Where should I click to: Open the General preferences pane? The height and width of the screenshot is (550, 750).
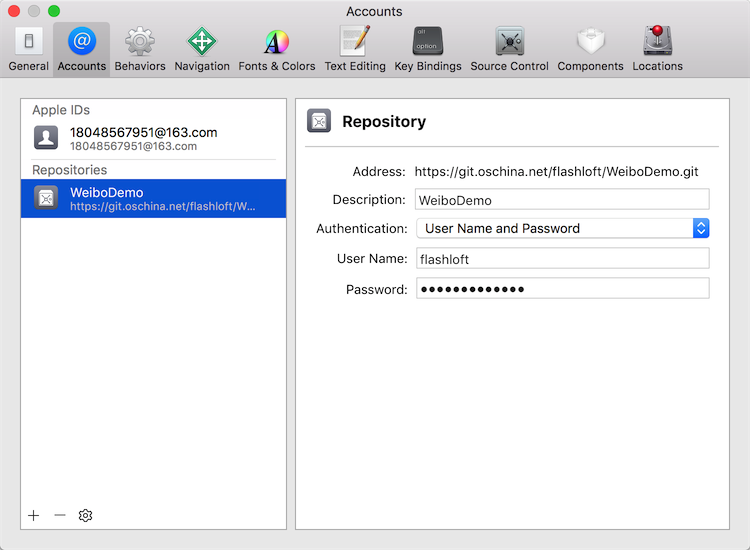tap(29, 49)
